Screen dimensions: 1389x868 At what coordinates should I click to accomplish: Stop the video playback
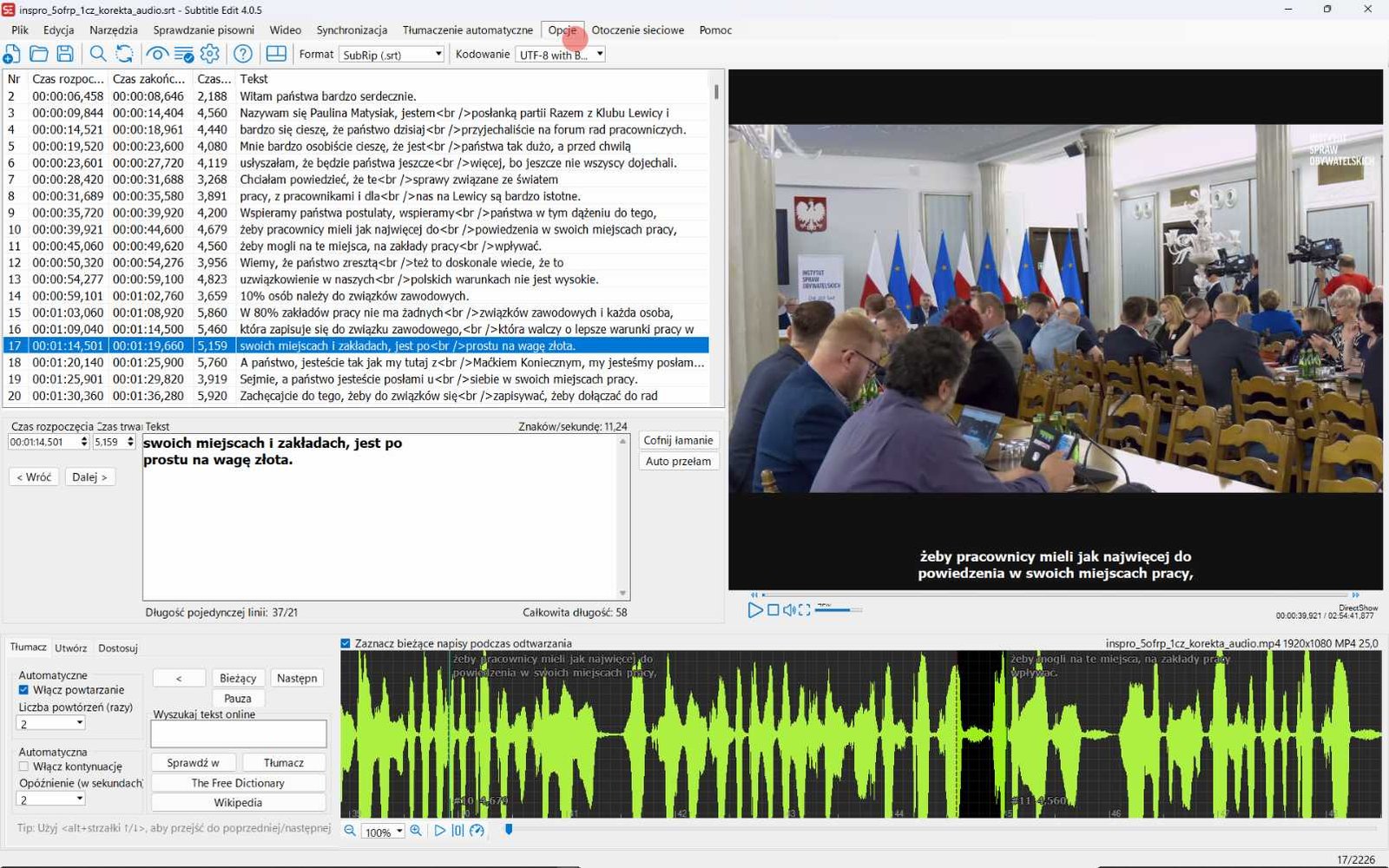pos(773,610)
